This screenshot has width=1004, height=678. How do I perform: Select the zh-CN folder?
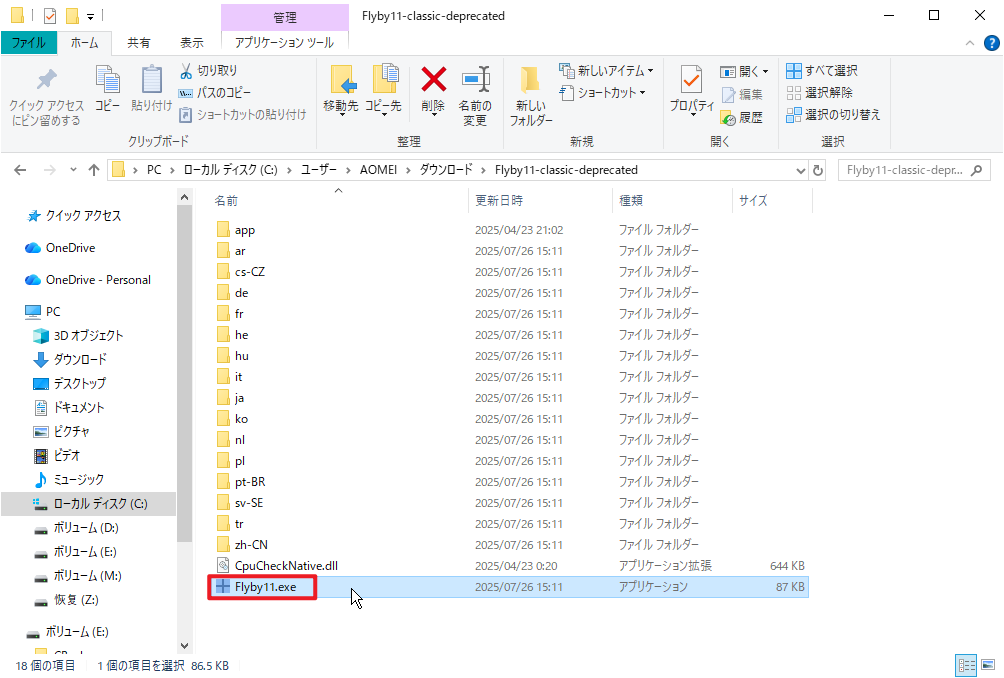coord(251,545)
